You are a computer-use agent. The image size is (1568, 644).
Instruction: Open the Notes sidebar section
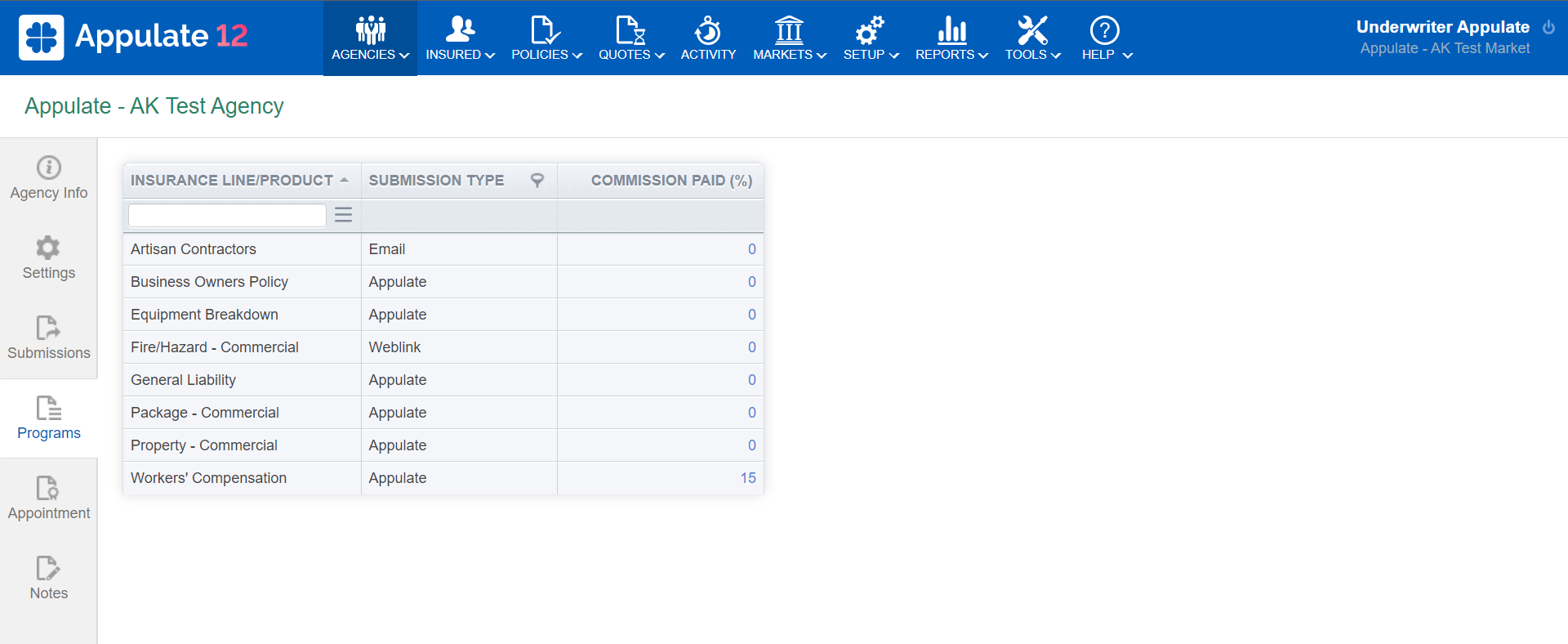tap(49, 578)
